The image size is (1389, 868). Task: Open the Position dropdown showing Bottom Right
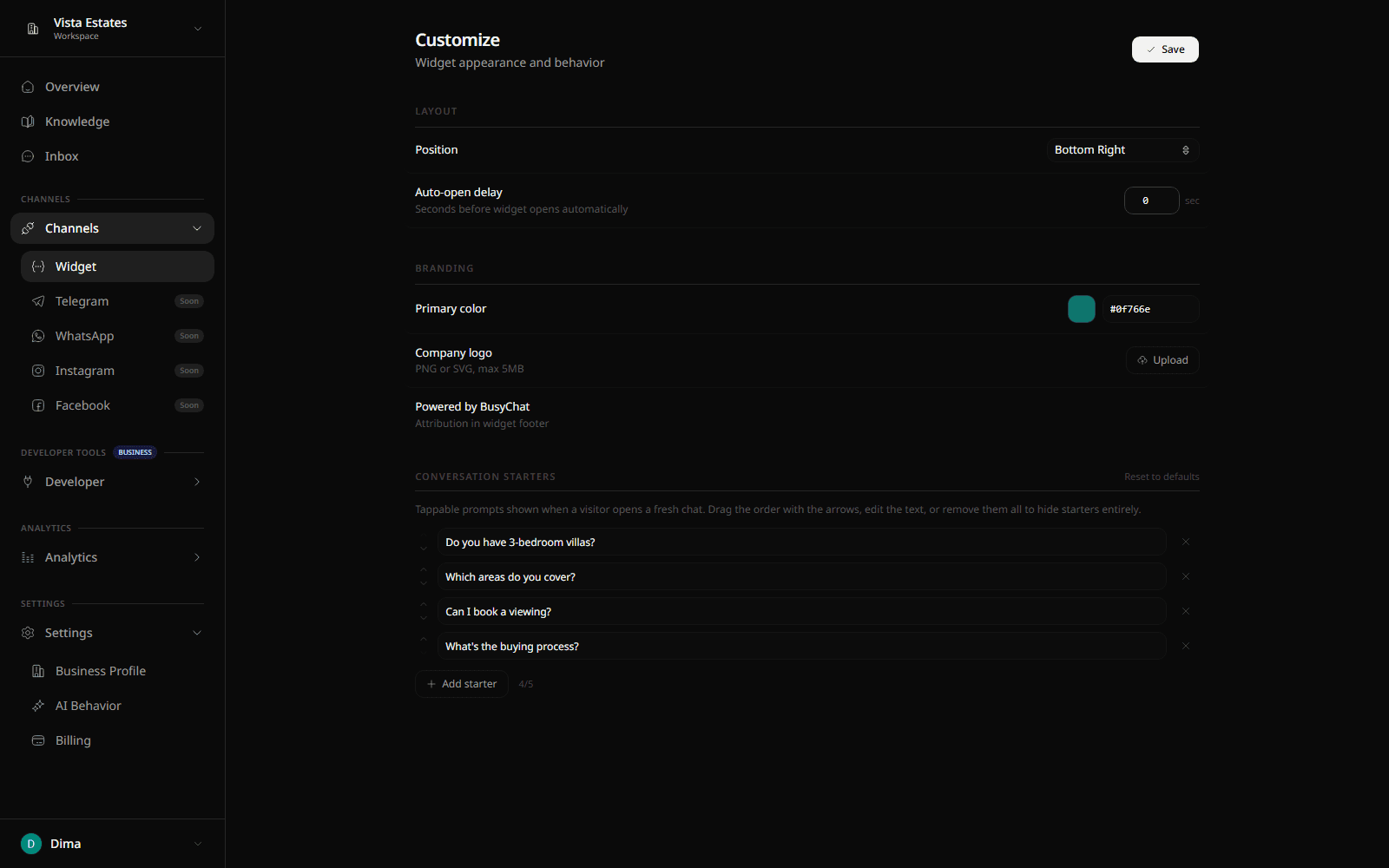coord(1122,150)
